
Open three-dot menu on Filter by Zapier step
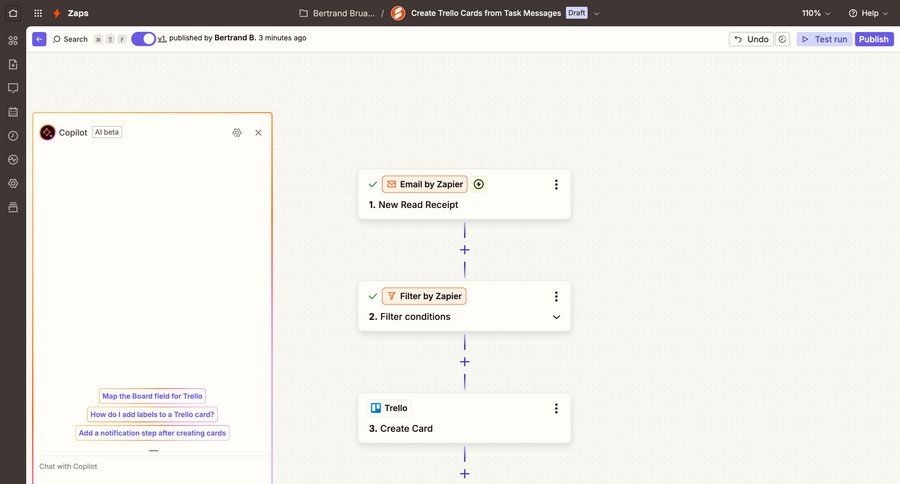click(x=556, y=296)
